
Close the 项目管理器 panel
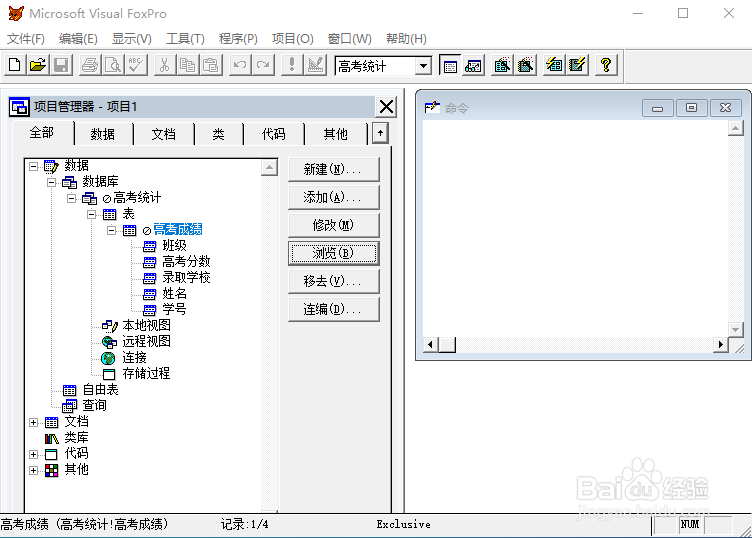pos(386,107)
